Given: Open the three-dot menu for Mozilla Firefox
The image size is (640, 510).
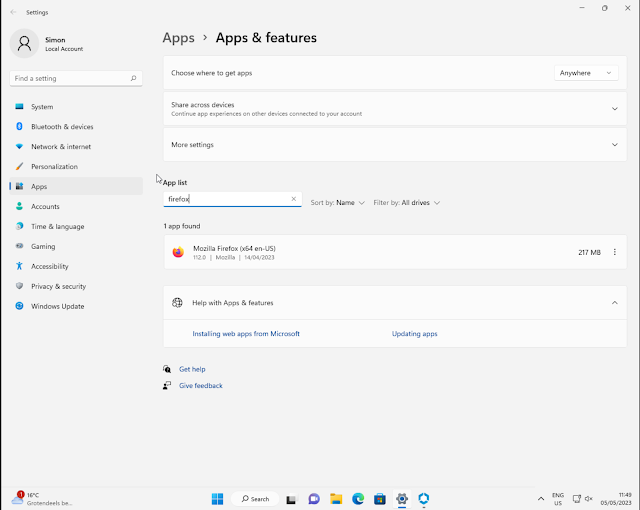Looking at the screenshot, I should (615, 252).
